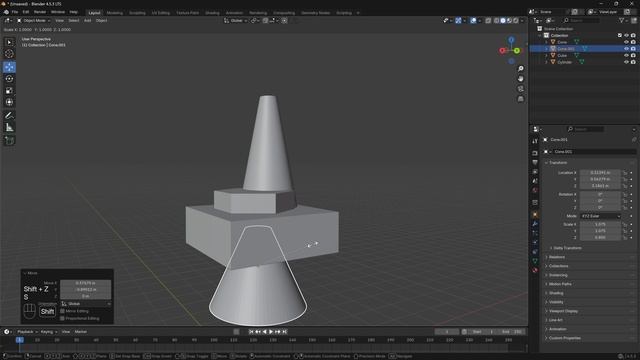This screenshot has height=360, width=640.
Task: Open the Output properties tab
Action: pos(535,162)
